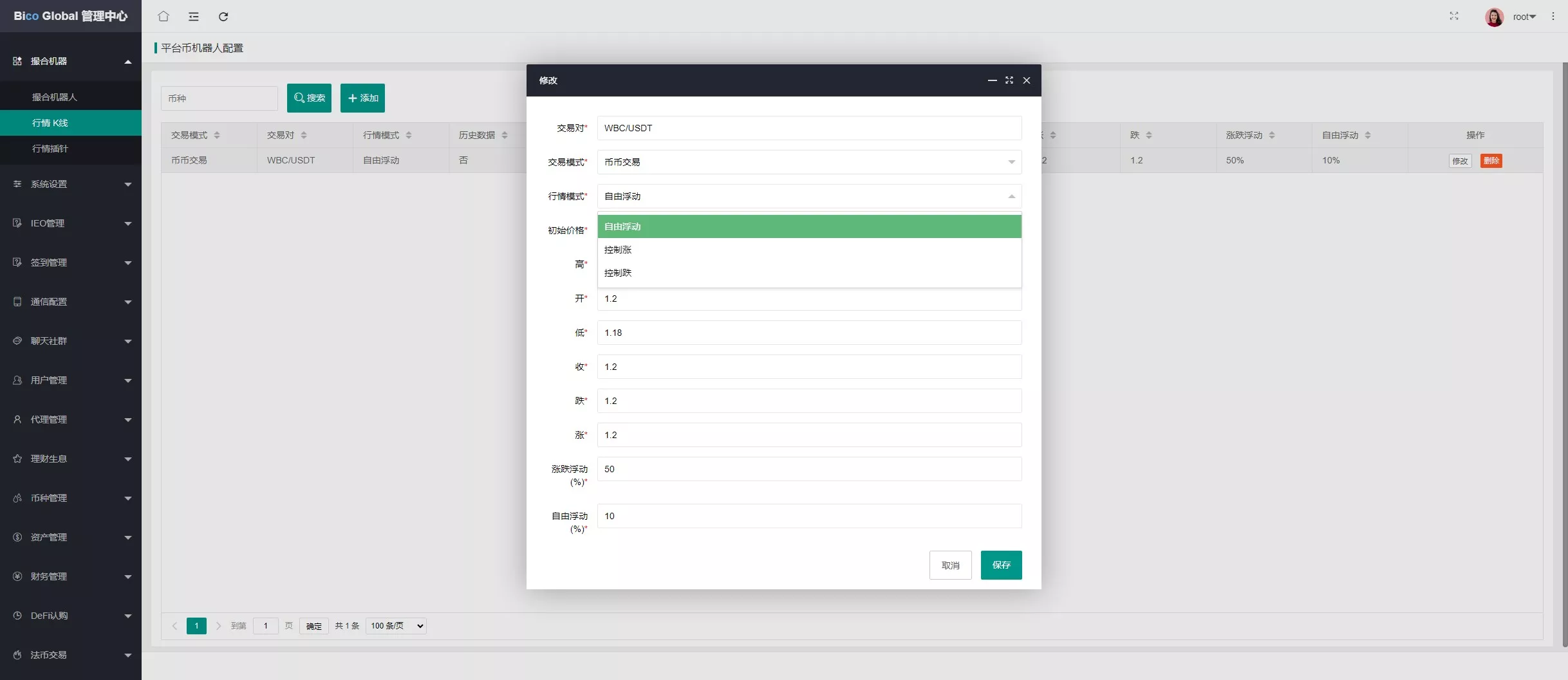Click the IEO管理 sidebar icon
Screen dimensions: 1568x680
17,223
